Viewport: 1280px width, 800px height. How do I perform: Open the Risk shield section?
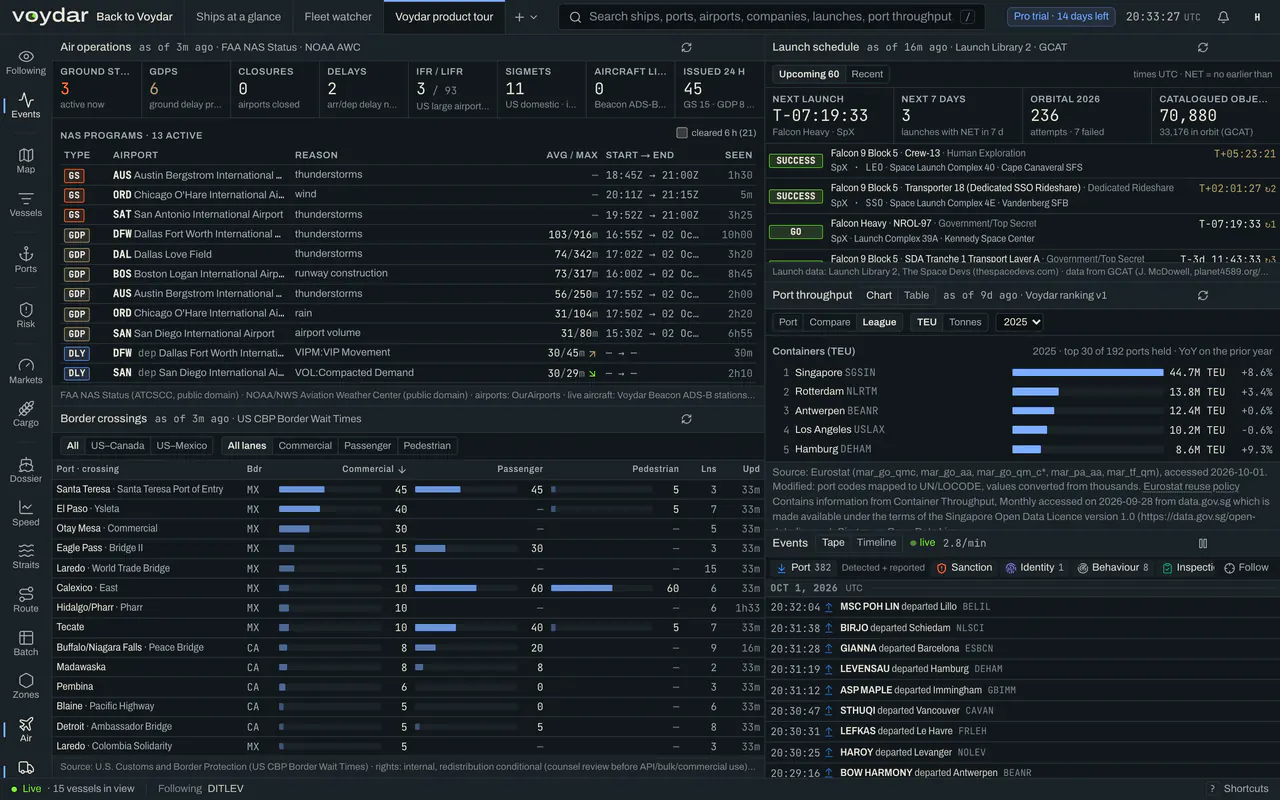point(26,315)
